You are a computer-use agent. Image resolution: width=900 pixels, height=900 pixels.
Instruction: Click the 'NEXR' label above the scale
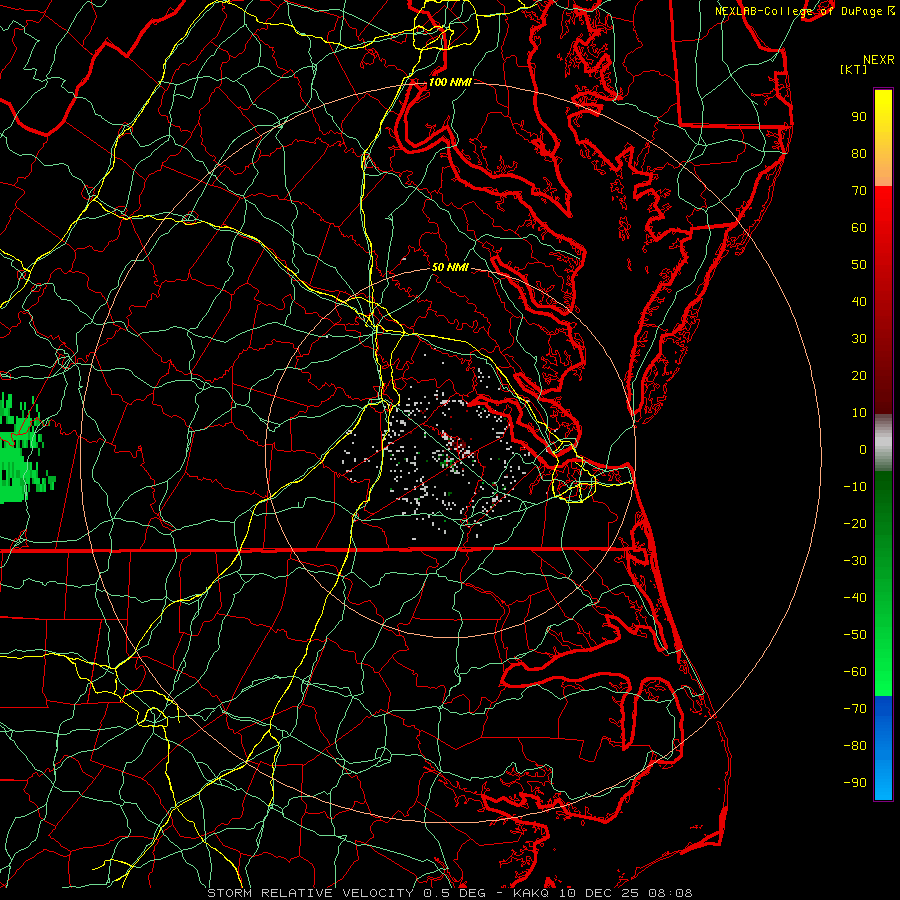[879, 60]
